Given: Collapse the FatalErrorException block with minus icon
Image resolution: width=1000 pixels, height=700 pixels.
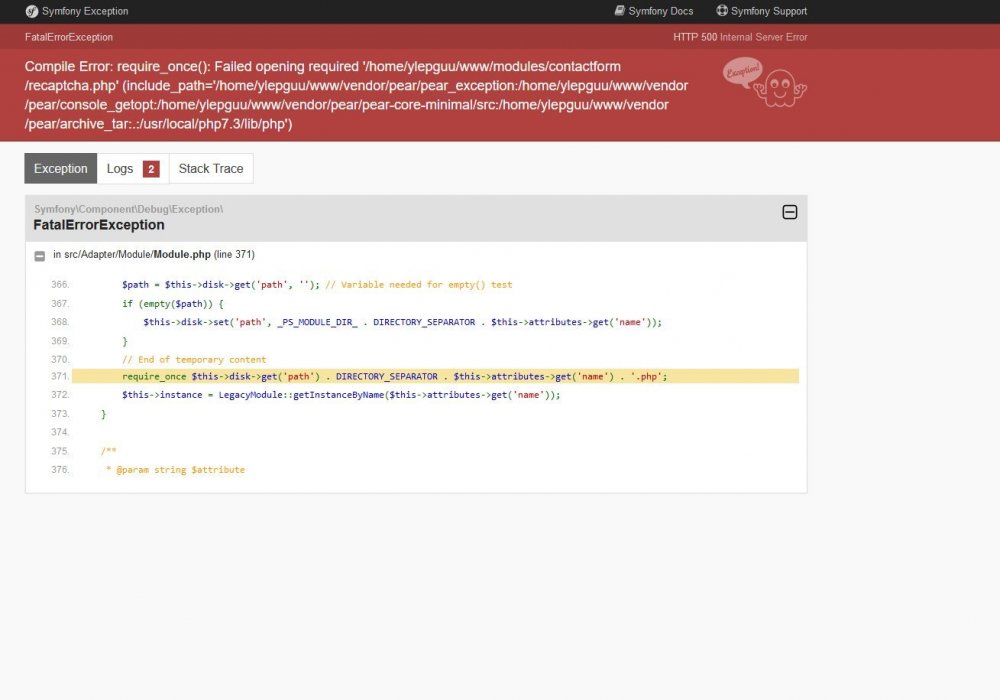Looking at the screenshot, I should click(790, 212).
